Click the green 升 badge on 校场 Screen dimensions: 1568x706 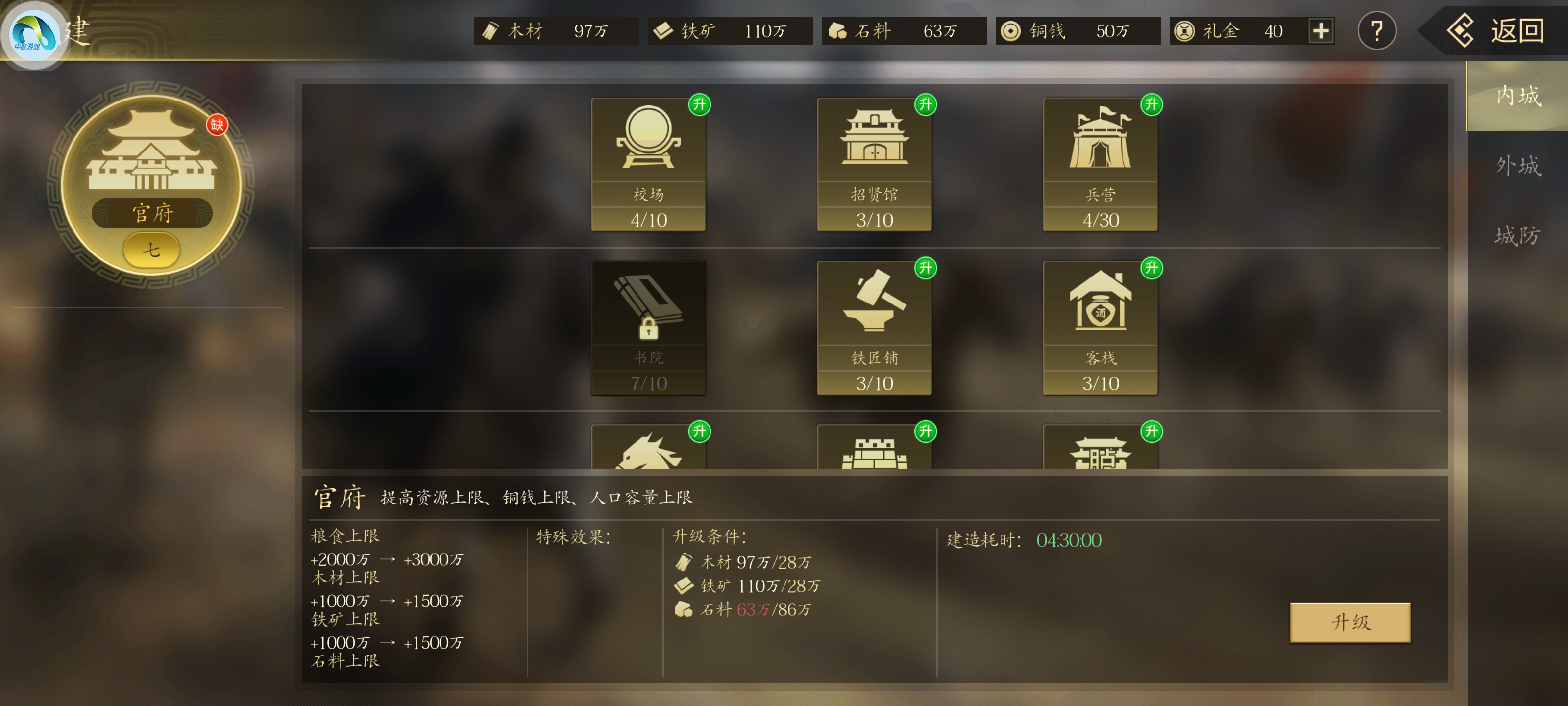point(699,104)
